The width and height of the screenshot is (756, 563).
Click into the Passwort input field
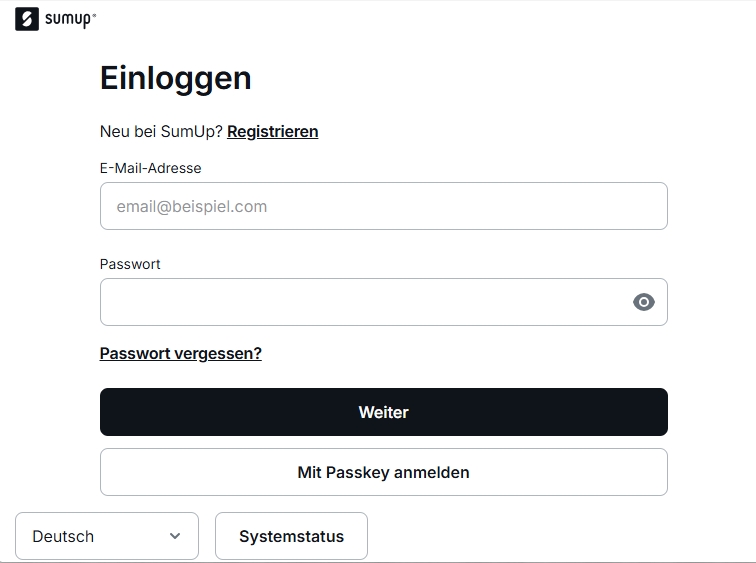tap(360, 302)
